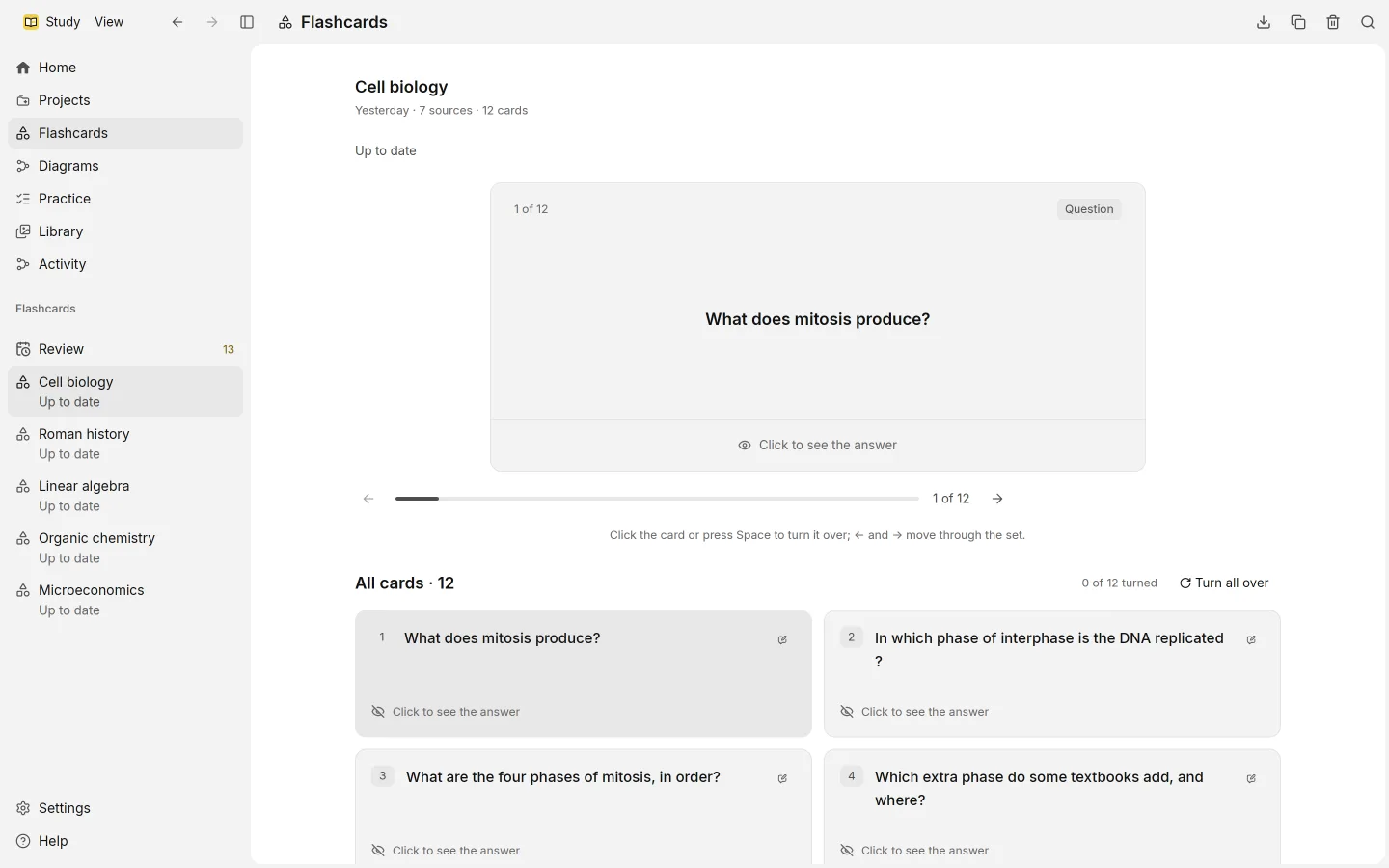This screenshot has width=1389, height=868.
Task: Open Diagrams in the sidebar
Action: [125, 166]
